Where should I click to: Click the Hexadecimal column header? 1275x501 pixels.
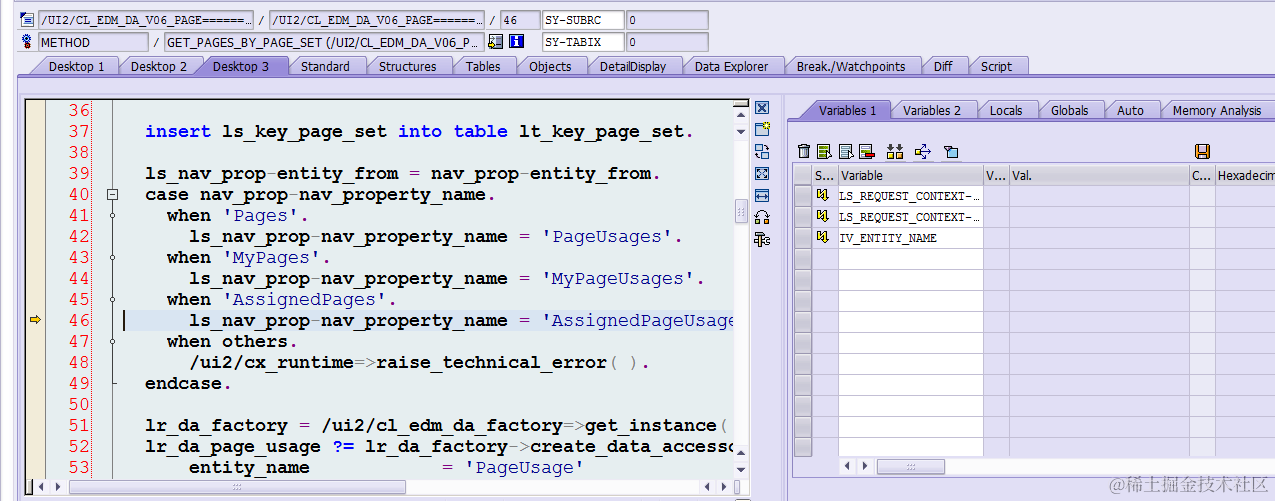[1244, 175]
